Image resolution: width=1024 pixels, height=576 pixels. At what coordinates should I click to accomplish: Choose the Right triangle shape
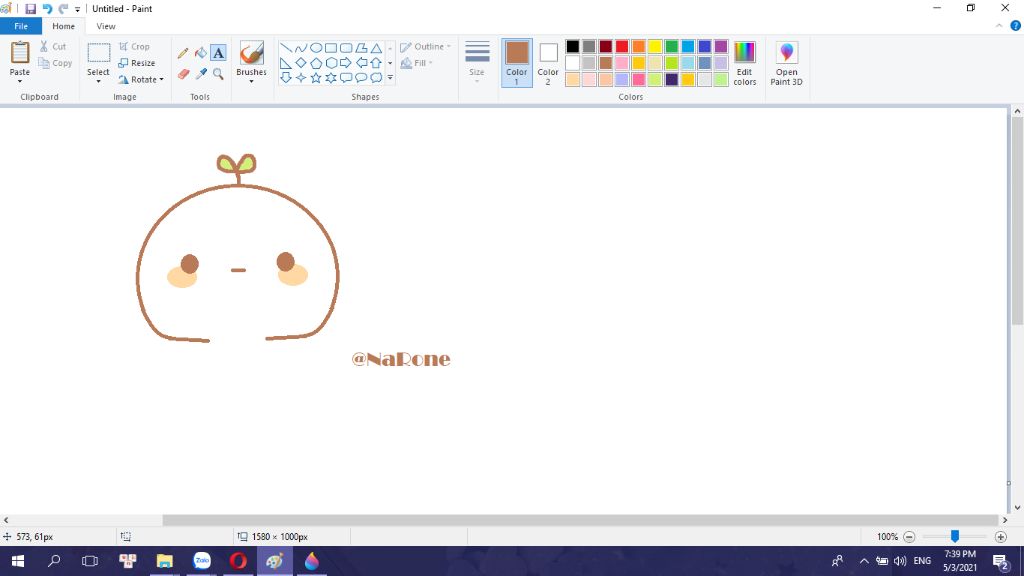pos(286,63)
